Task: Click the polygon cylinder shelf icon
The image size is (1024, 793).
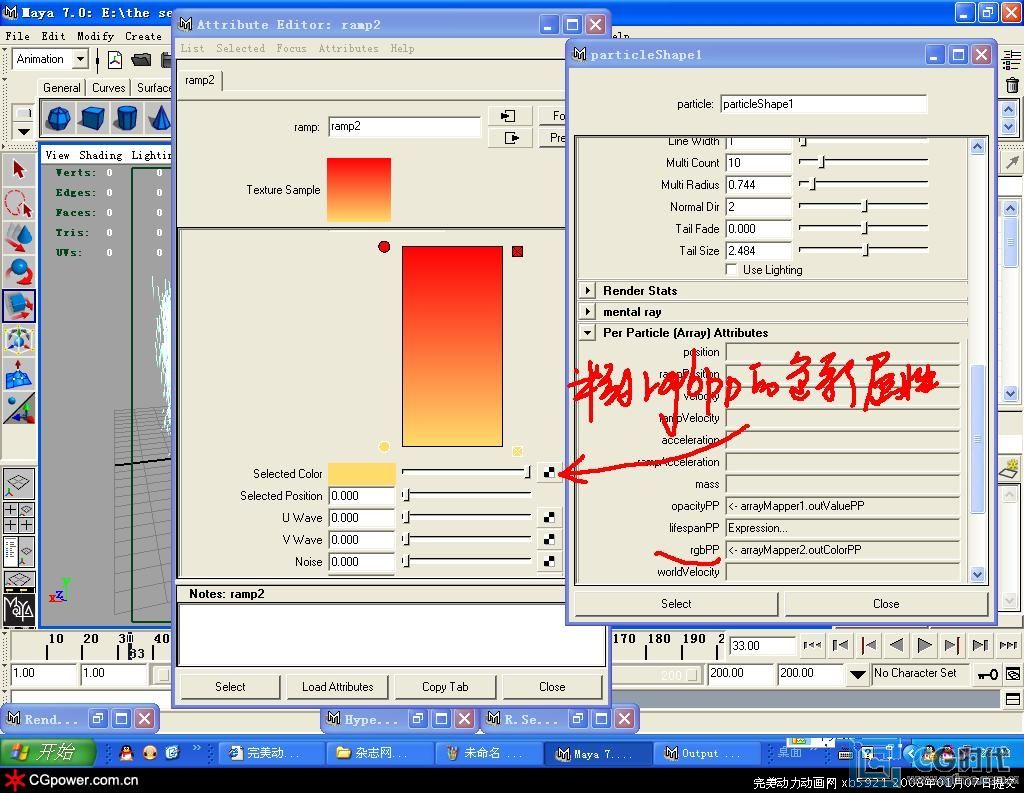Action: tap(126, 118)
